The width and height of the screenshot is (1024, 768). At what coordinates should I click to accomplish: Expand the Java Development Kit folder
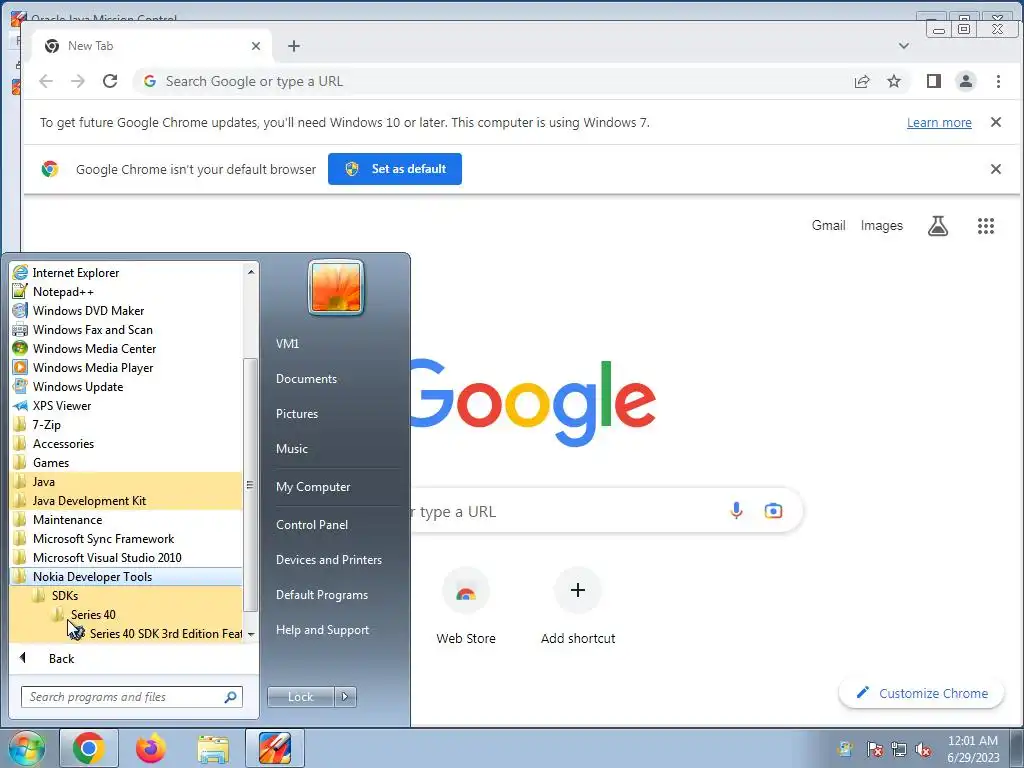pyautogui.click(x=127, y=500)
